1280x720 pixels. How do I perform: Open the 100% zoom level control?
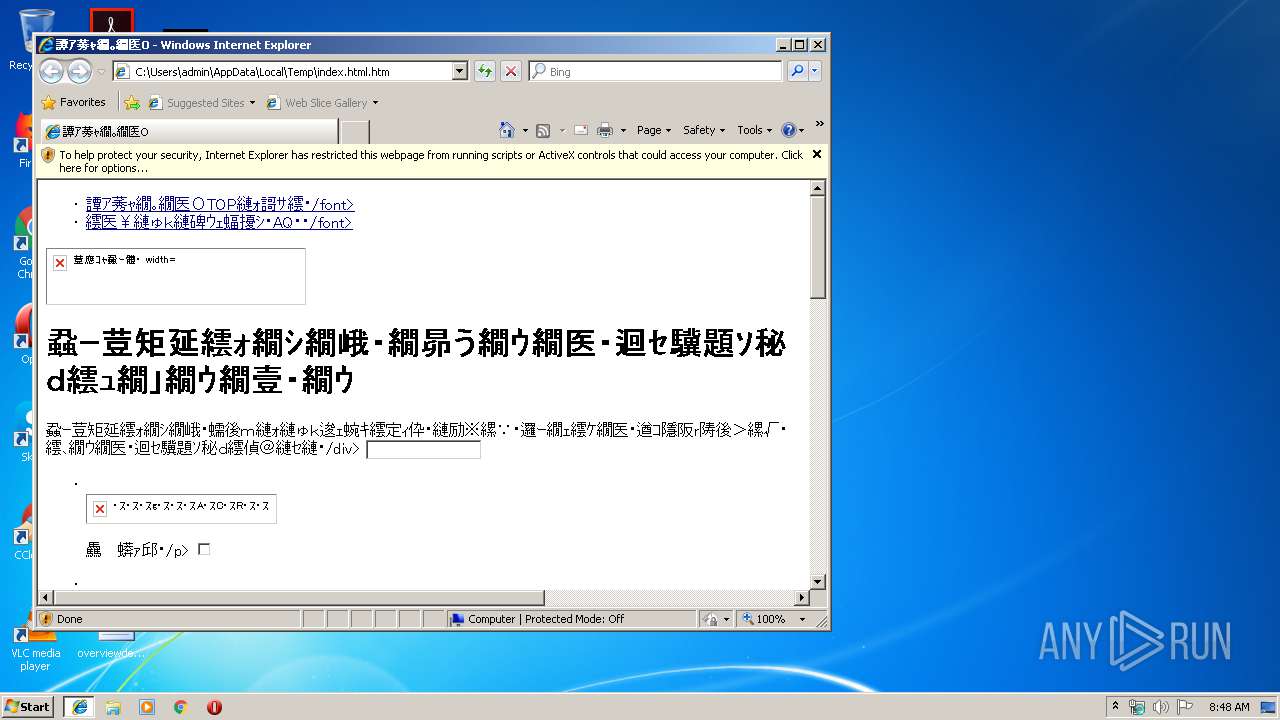click(x=773, y=619)
